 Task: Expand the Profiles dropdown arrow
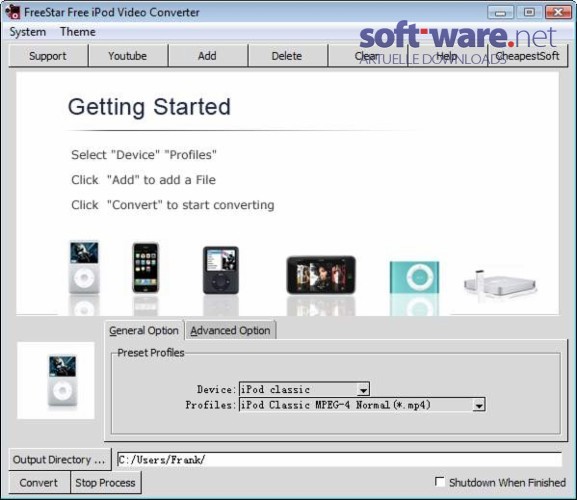(x=478, y=405)
